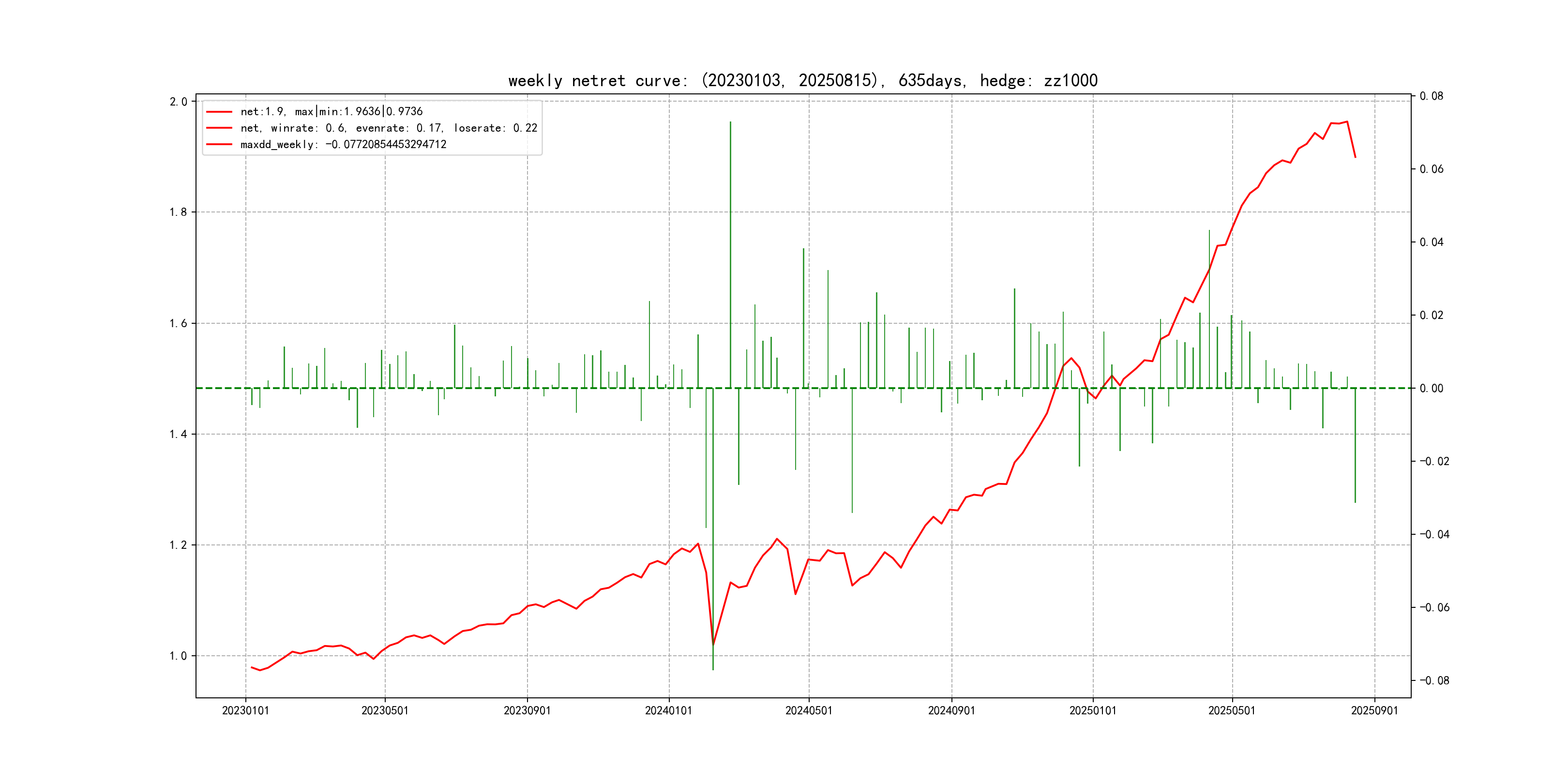1568x784 pixels.
Task: Click the 20250501 x-axis label
Action: point(1231,710)
